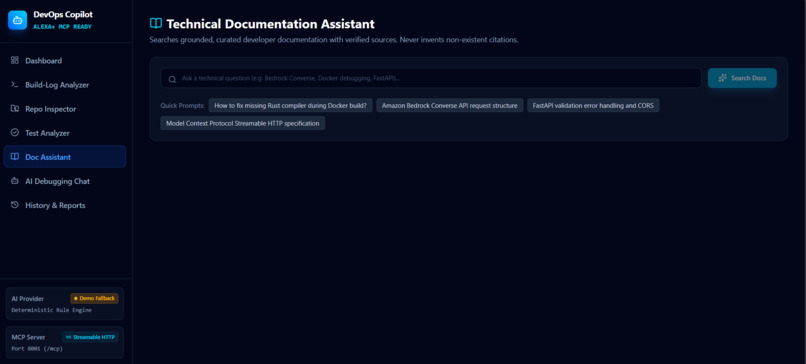Viewport: 806px width, 364px height.
Task: Click the Streamable HTTP badge
Action: pos(90,337)
